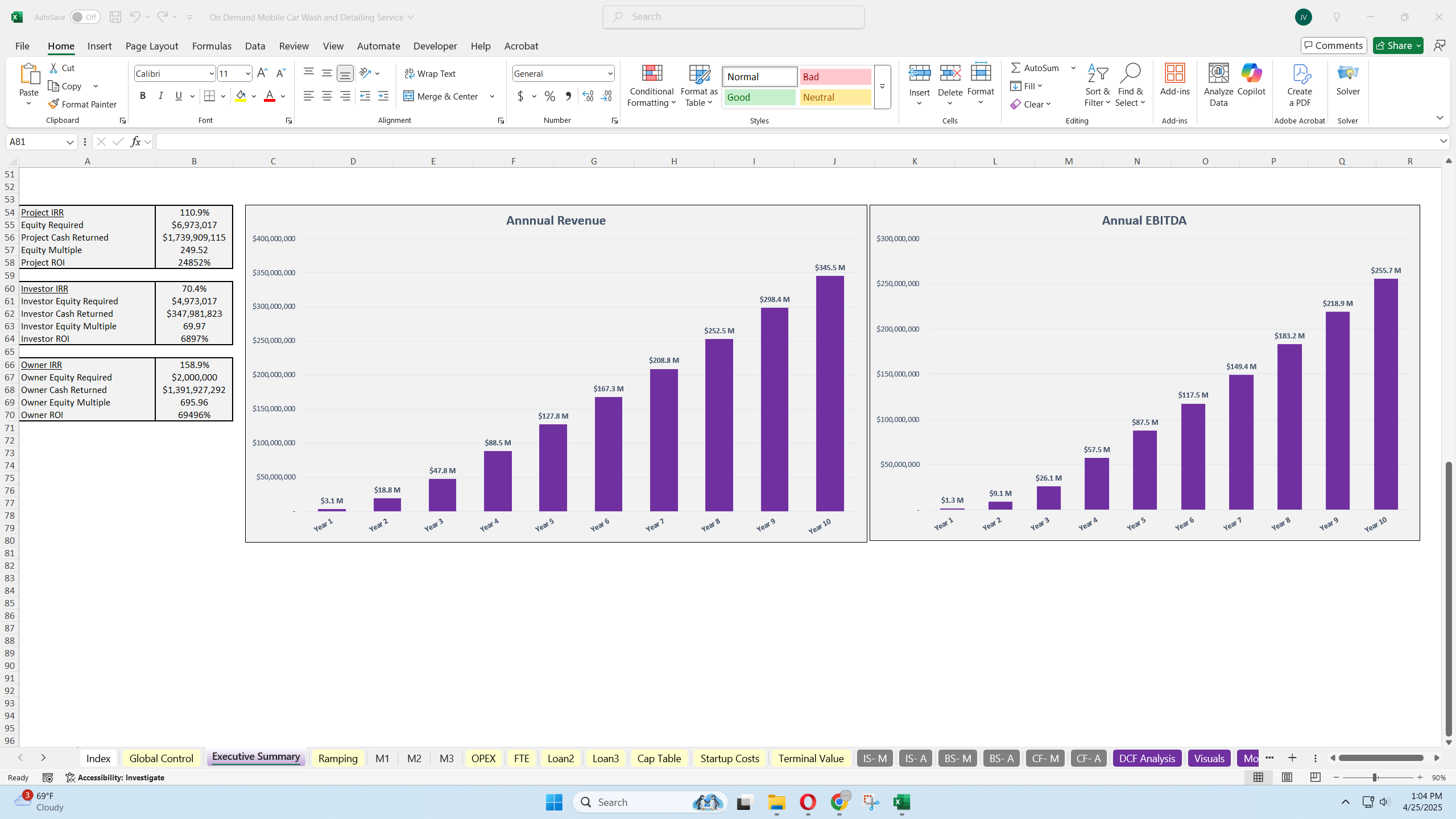Apply Percent Style to selection
Viewport: 1456px width, 819px height.
coord(548,96)
